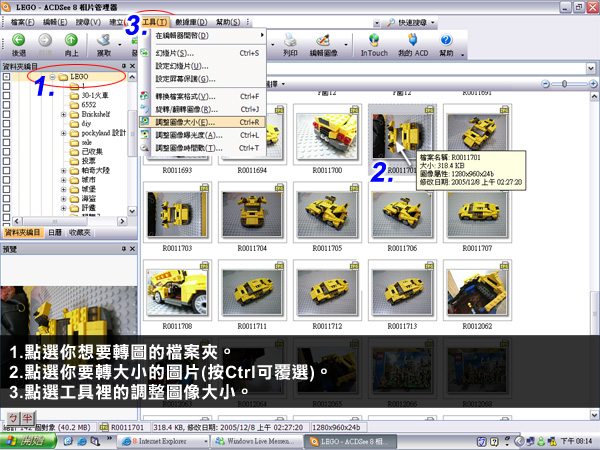Expand the 城堡 folder node

[64, 189]
